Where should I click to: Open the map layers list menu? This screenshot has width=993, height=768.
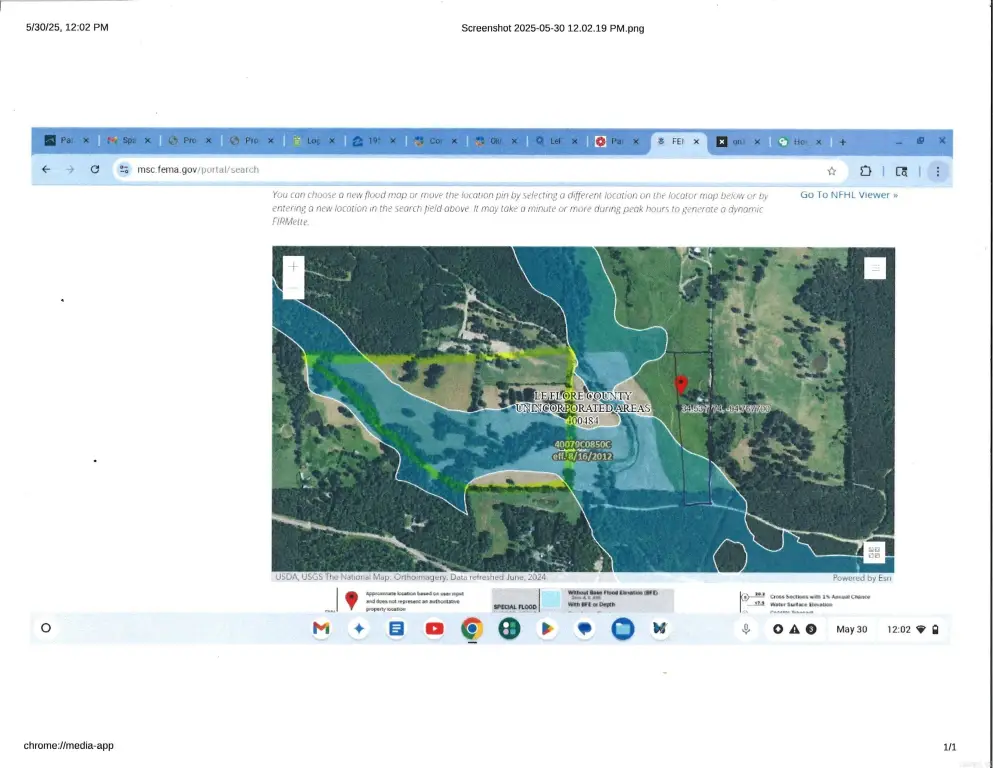coord(874,268)
